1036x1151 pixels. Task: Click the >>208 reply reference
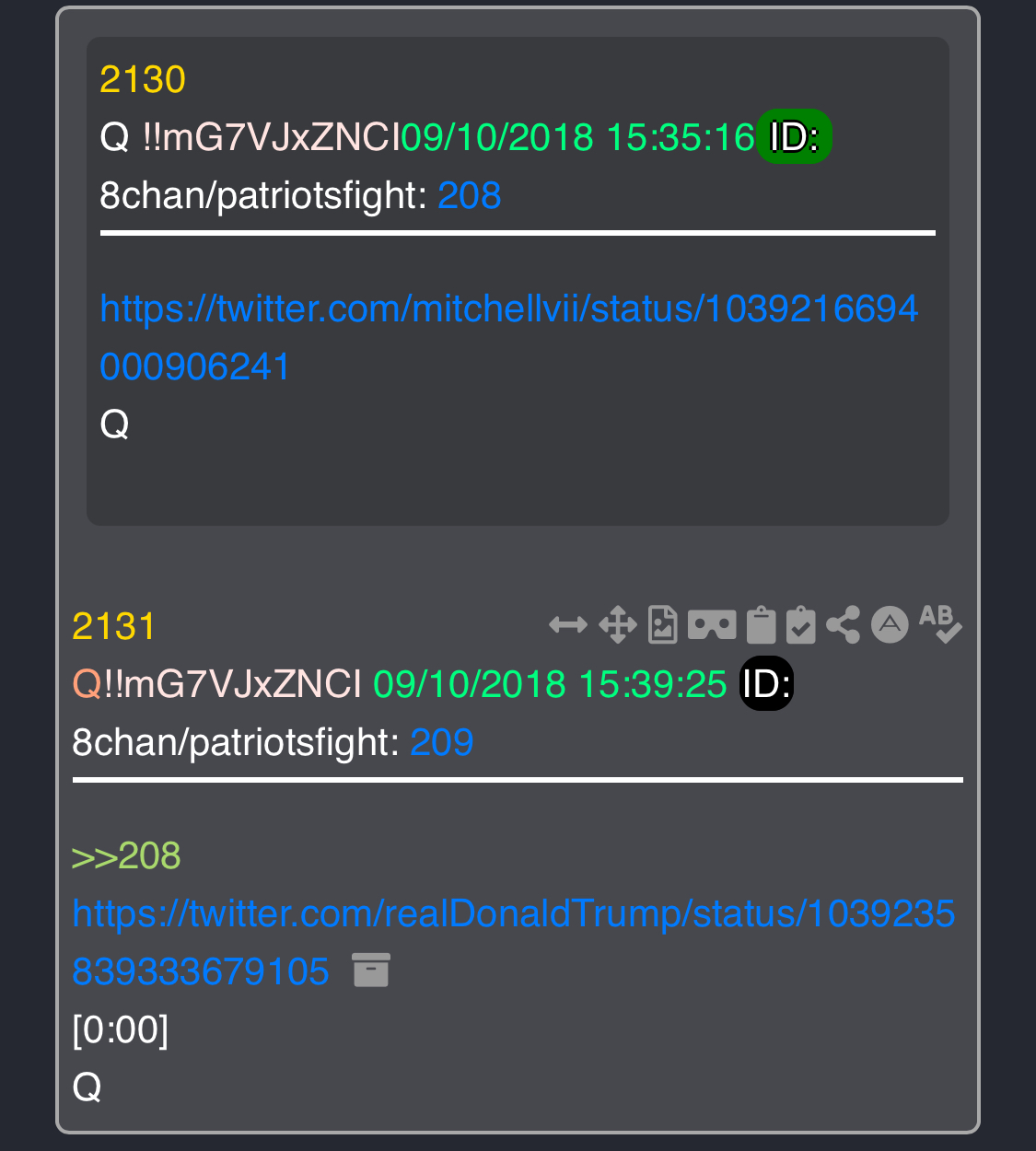(126, 856)
